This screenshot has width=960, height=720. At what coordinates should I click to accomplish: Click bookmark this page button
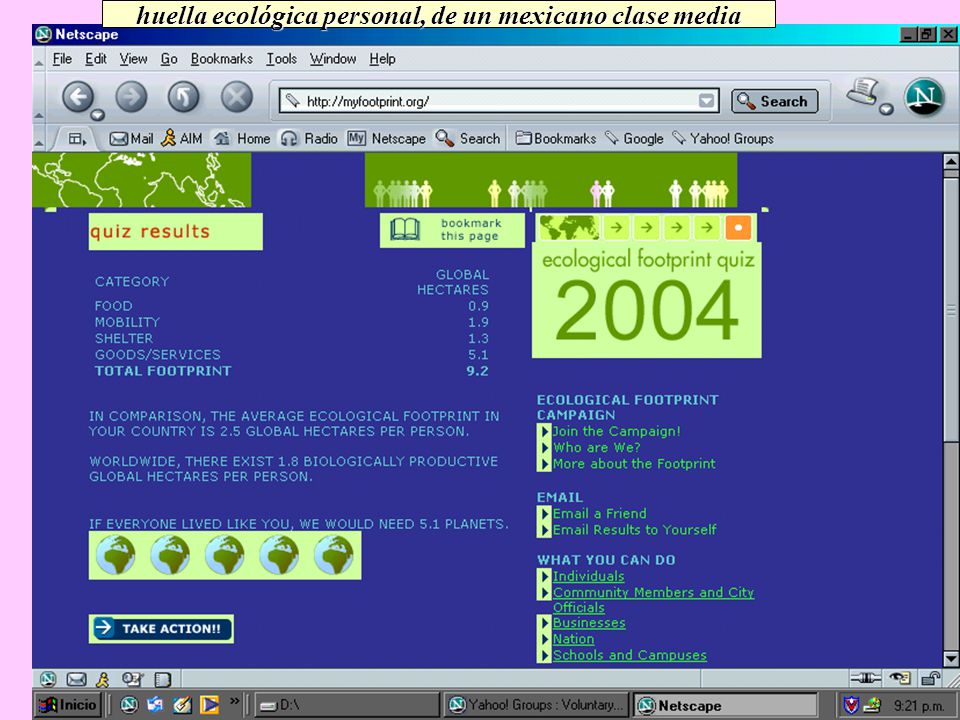[452, 230]
